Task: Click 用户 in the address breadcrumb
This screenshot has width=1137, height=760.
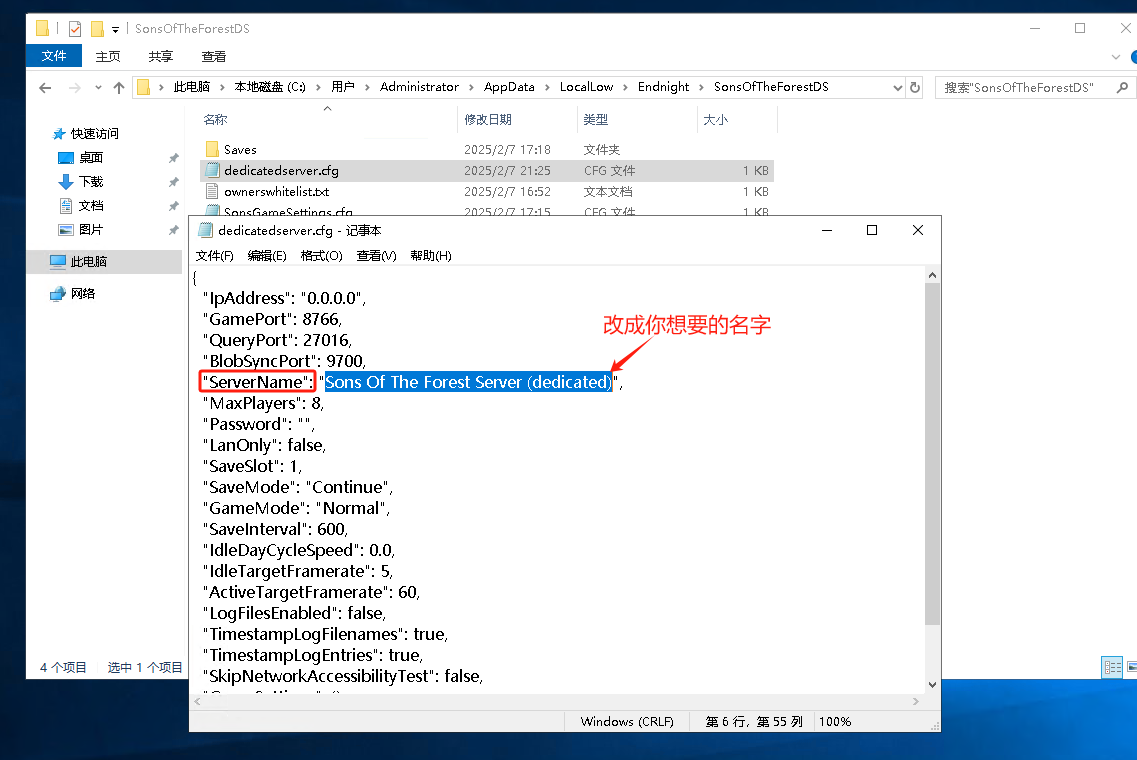Action: [343, 87]
